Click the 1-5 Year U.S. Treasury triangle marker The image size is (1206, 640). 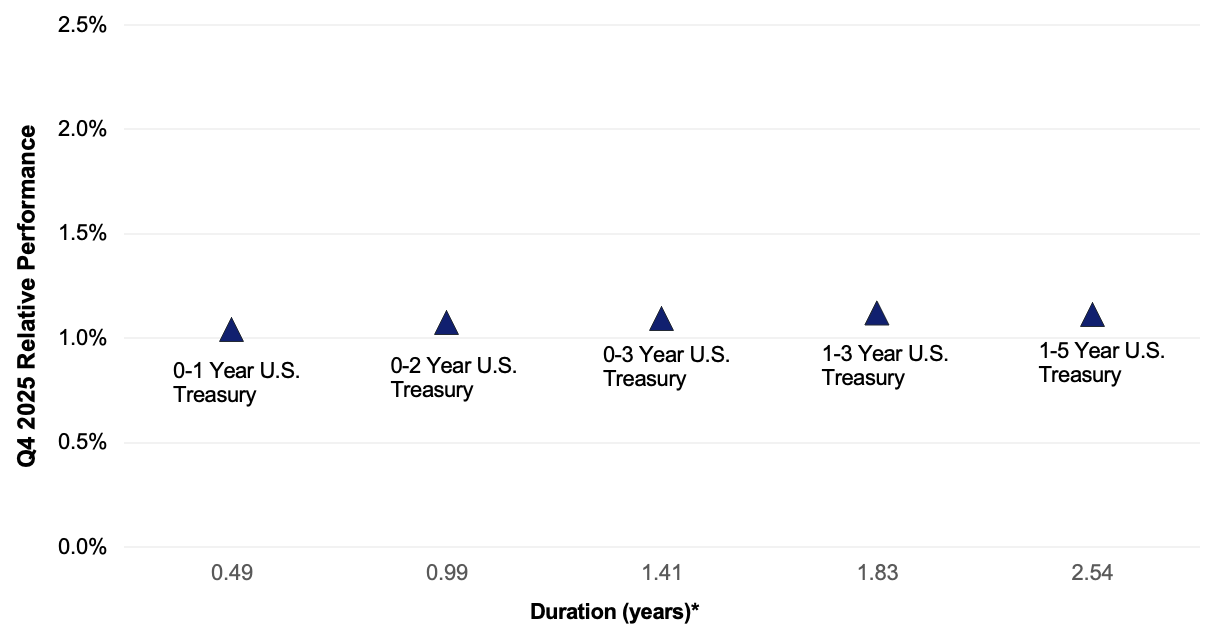pyautogui.click(x=1092, y=316)
